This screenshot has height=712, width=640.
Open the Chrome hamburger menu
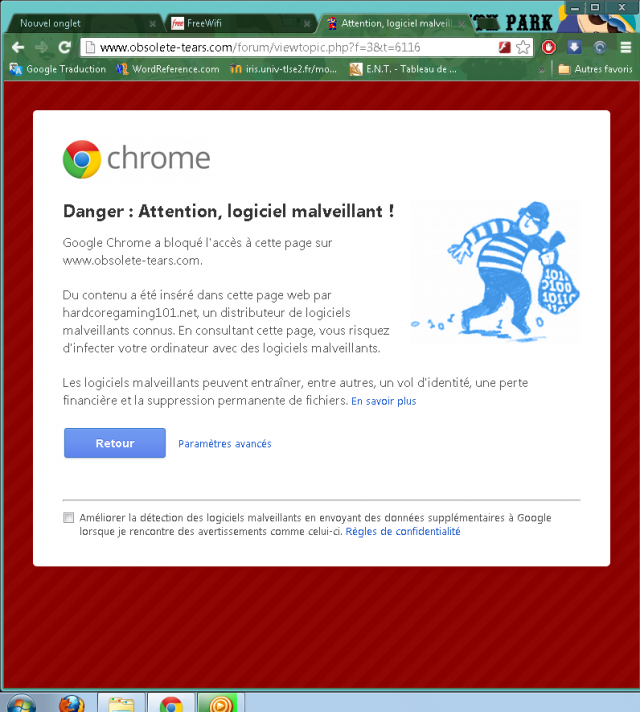625,47
